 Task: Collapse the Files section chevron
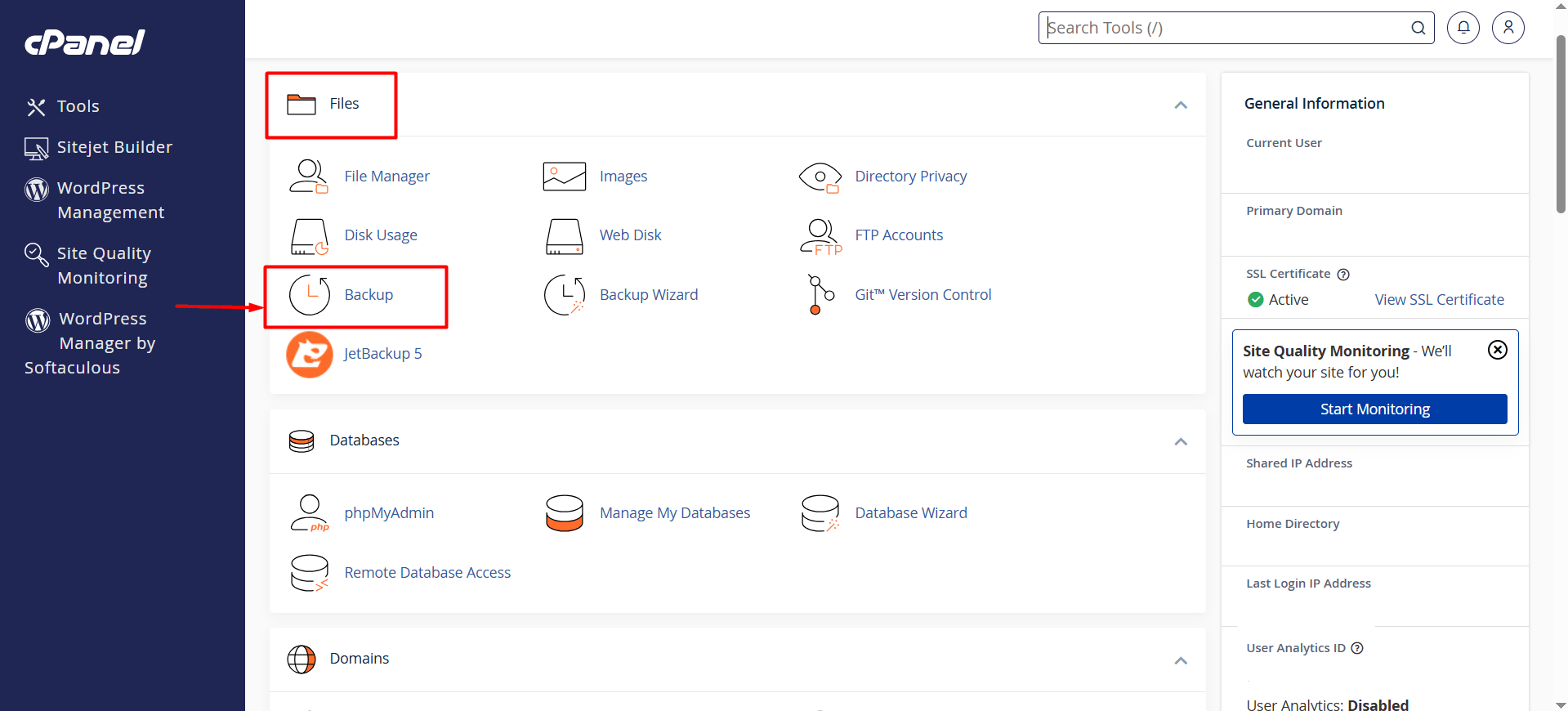coord(1180,105)
